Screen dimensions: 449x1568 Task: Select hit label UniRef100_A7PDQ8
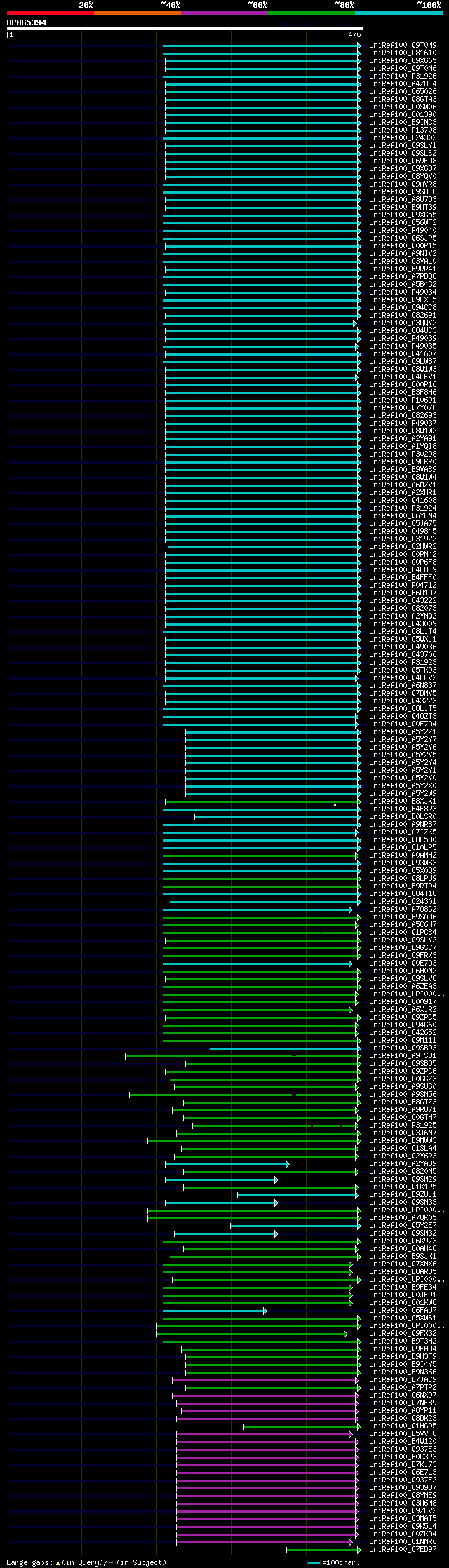coord(403,276)
